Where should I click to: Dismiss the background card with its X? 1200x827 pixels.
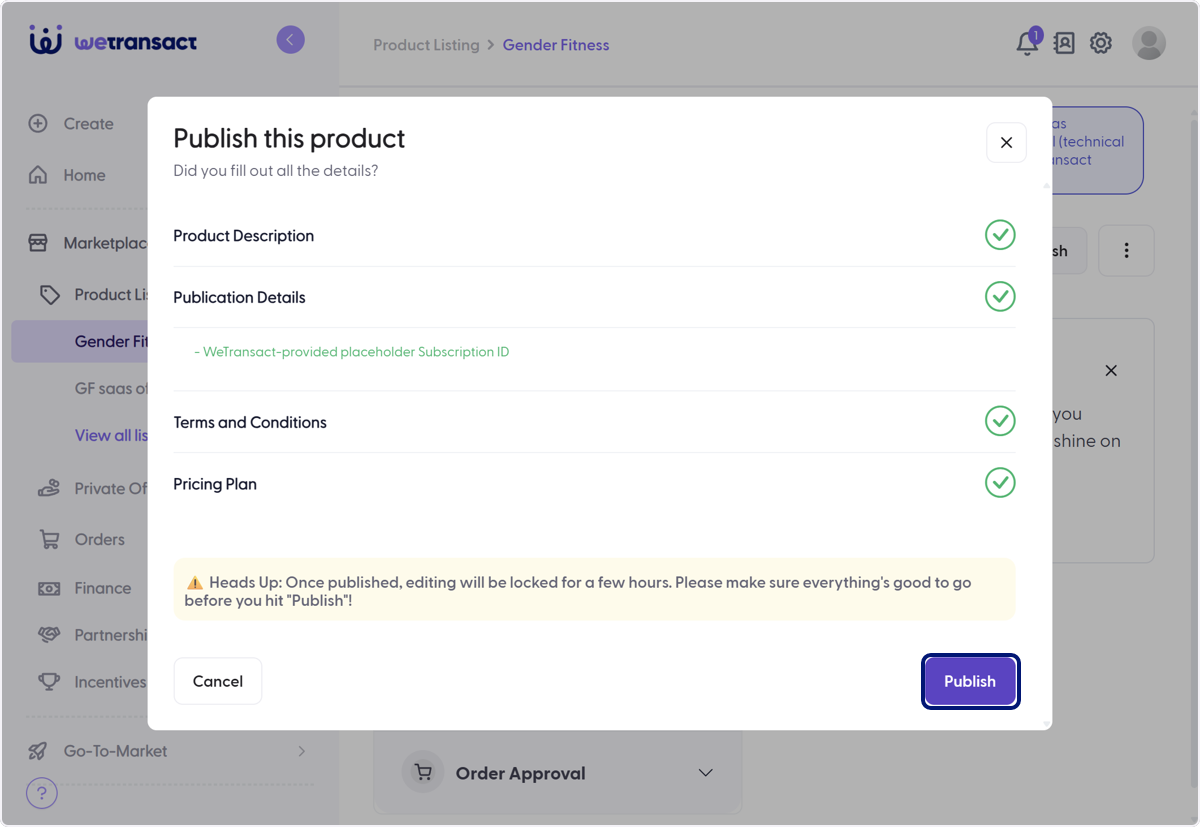tap(1111, 370)
